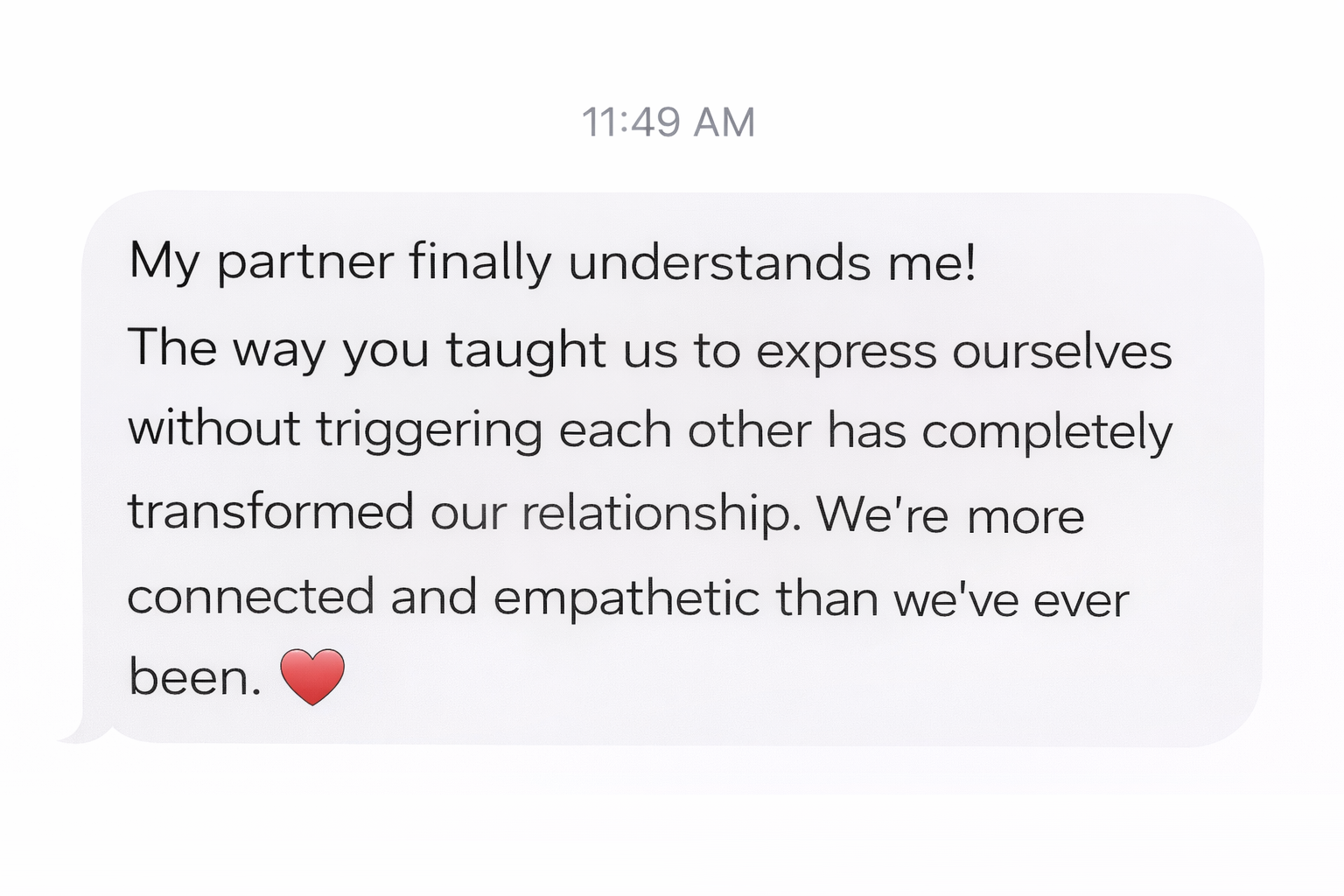Image resolution: width=1344 pixels, height=896 pixels.
Task: Click the word "been." before the heart
Action: (194, 677)
